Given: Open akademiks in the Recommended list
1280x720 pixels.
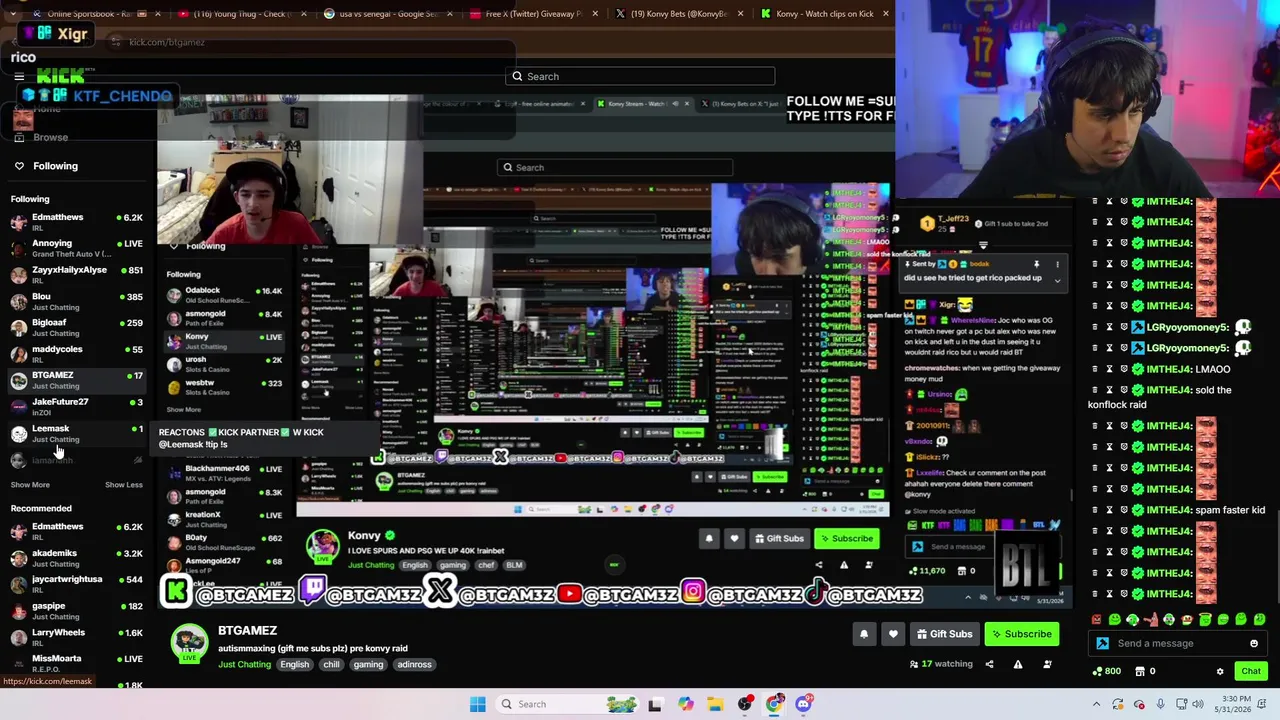Looking at the screenshot, I should 77,557.
